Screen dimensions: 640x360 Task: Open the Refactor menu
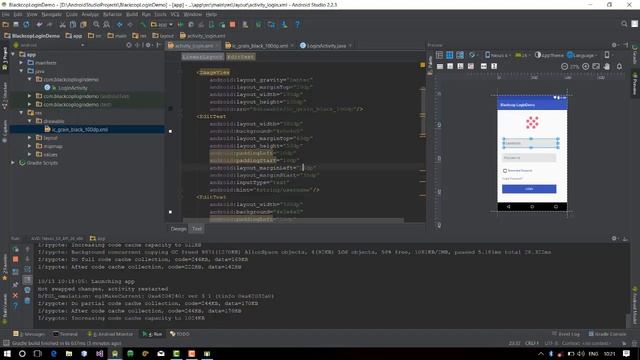tap(112, 14)
